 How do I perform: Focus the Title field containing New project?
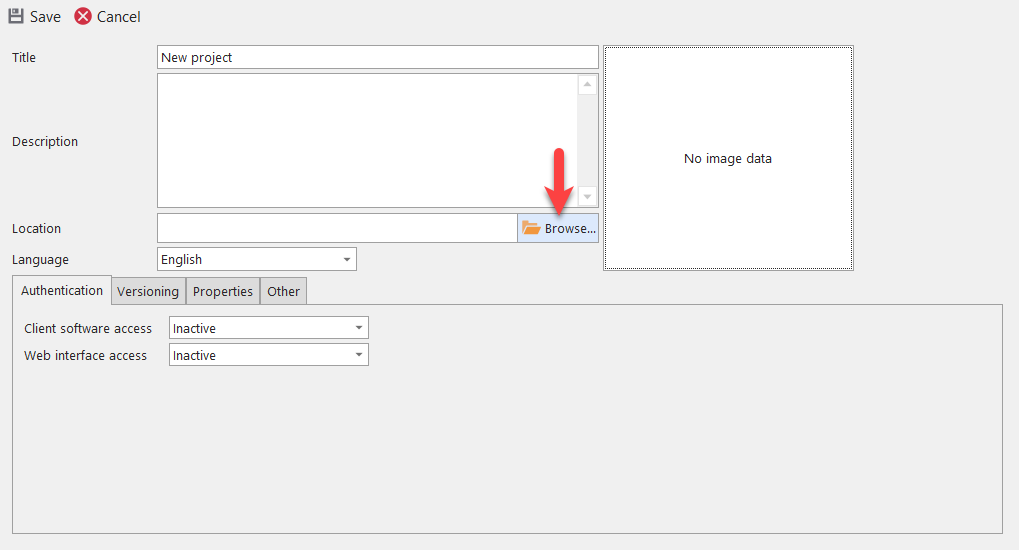coord(377,57)
